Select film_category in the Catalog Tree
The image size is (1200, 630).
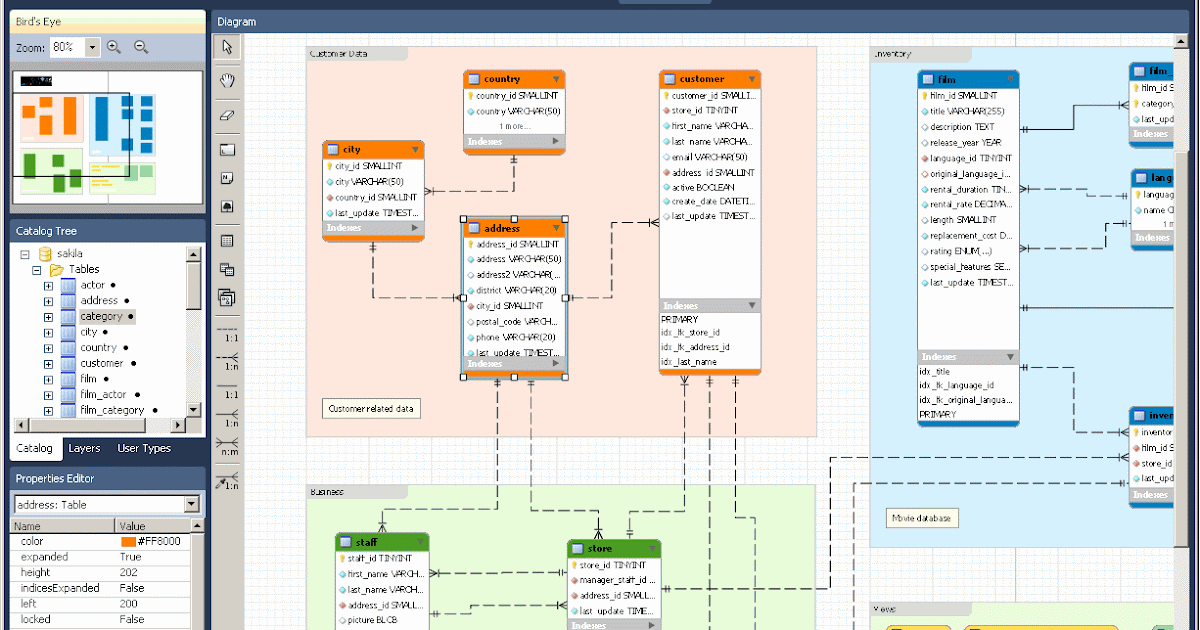coord(112,410)
